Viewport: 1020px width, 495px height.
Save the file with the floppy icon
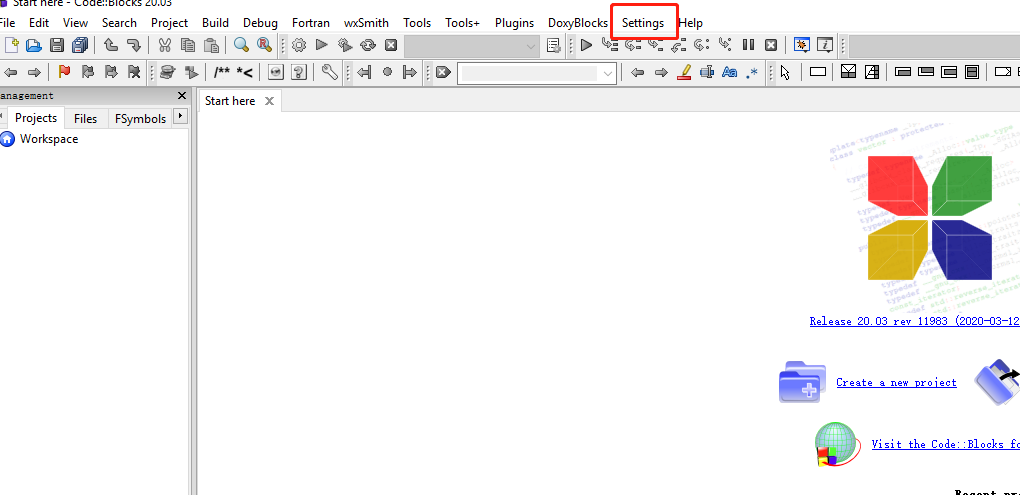(x=57, y=45)
